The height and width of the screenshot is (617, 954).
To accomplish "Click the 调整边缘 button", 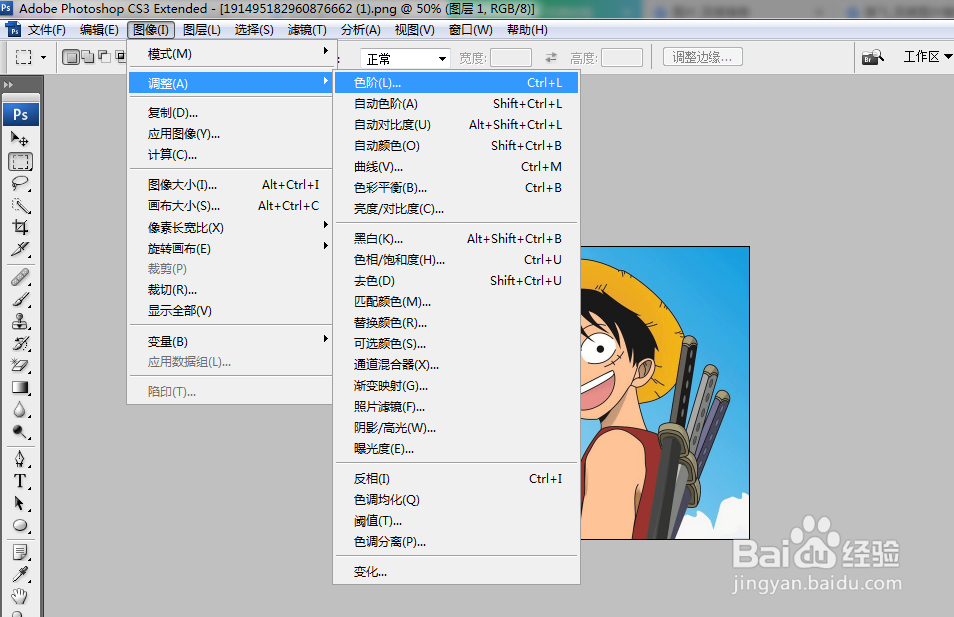I will pos(702,57).
